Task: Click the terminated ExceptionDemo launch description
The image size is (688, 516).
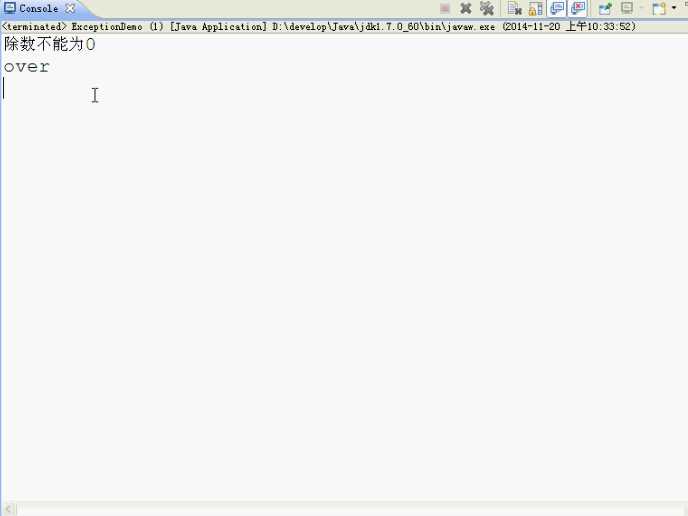Action: (319, 26)
